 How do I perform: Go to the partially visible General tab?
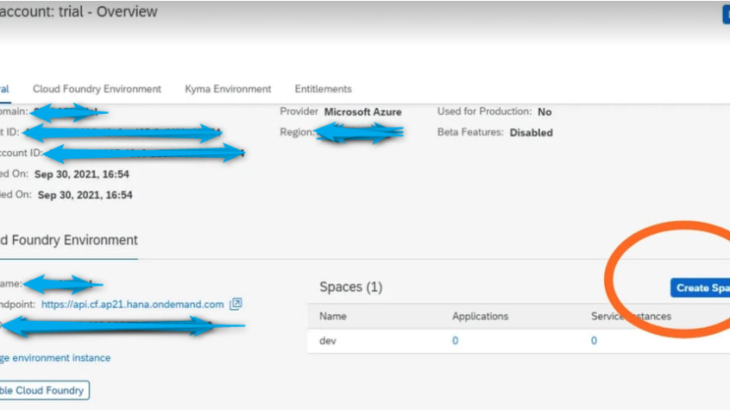4,89
